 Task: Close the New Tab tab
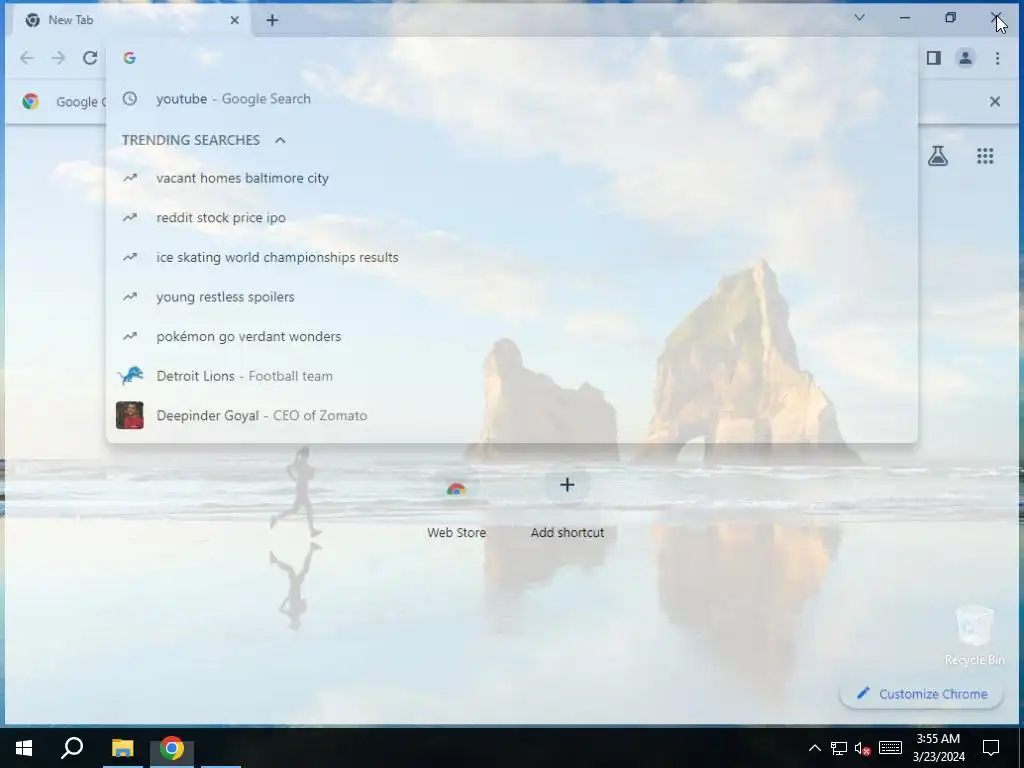click(x=234, y=20)
